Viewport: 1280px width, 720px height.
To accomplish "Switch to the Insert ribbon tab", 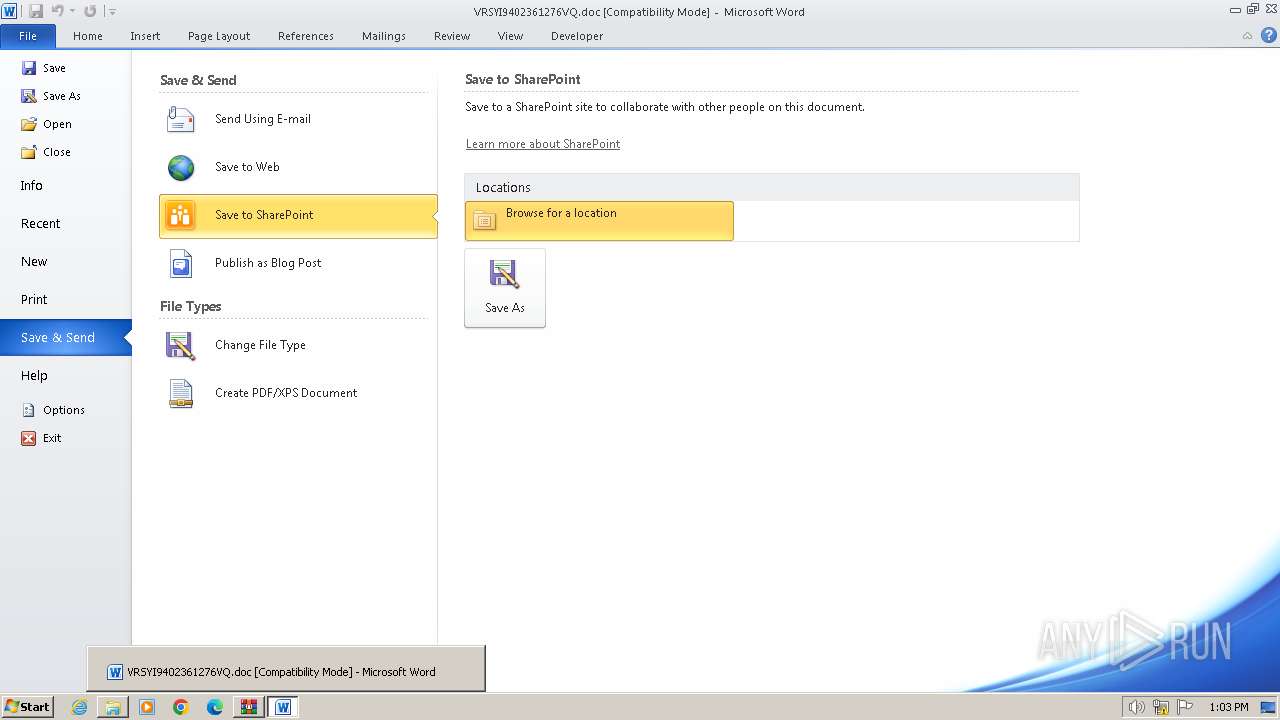I will (145, 36).
